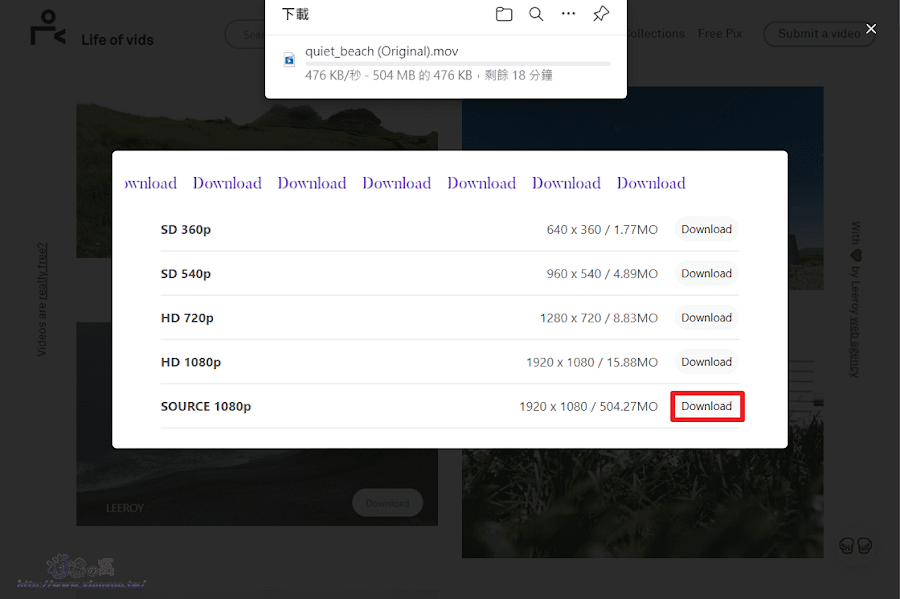Close the download modal with X

tap(871, 29)
